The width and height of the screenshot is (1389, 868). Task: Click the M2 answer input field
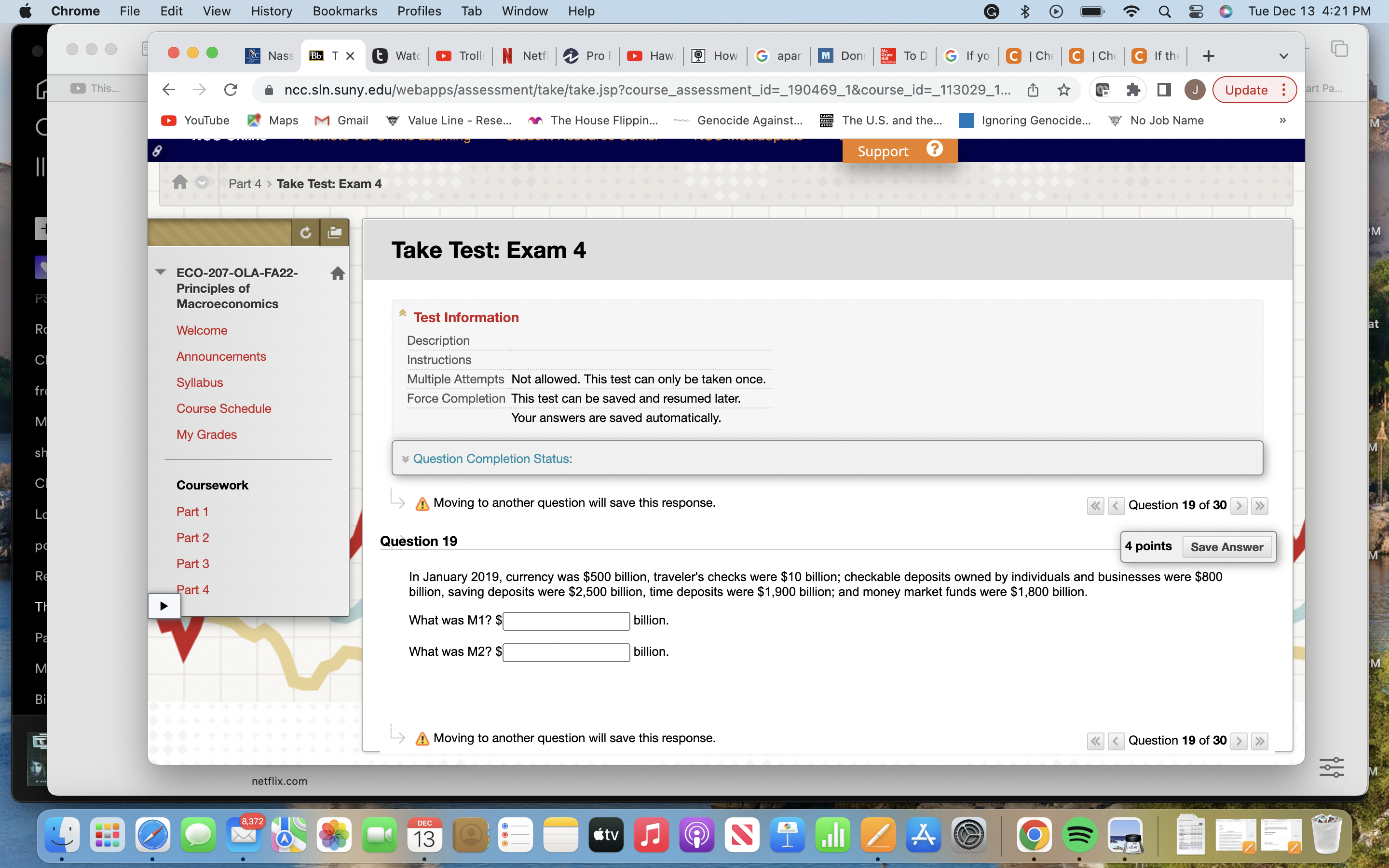566,652
